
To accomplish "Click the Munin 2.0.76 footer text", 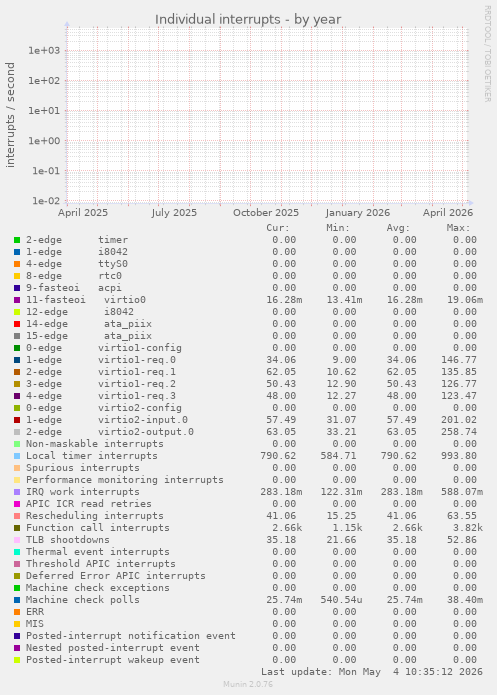I will tap(248, 684).
